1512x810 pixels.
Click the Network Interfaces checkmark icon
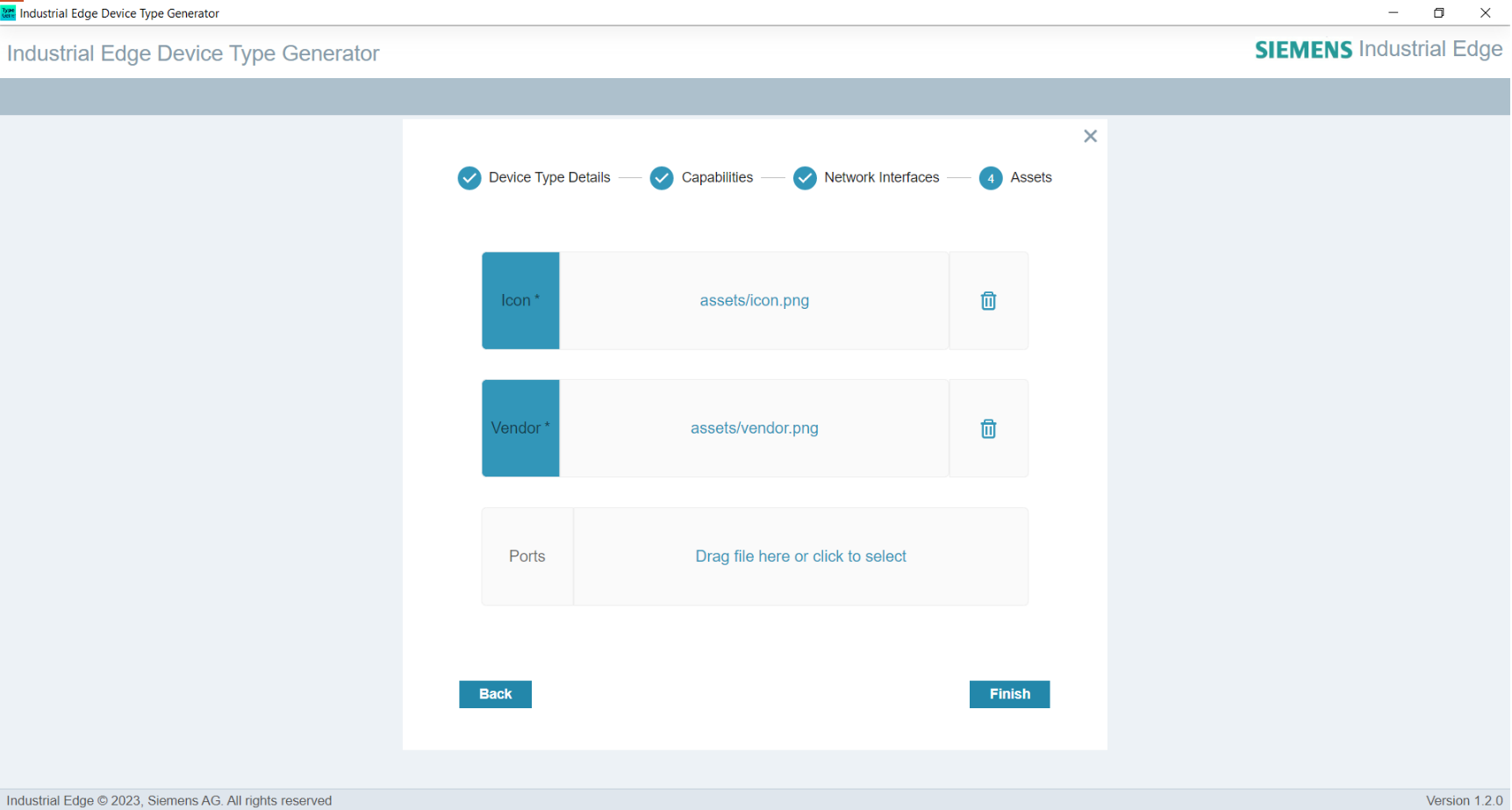tap(806, 177)
